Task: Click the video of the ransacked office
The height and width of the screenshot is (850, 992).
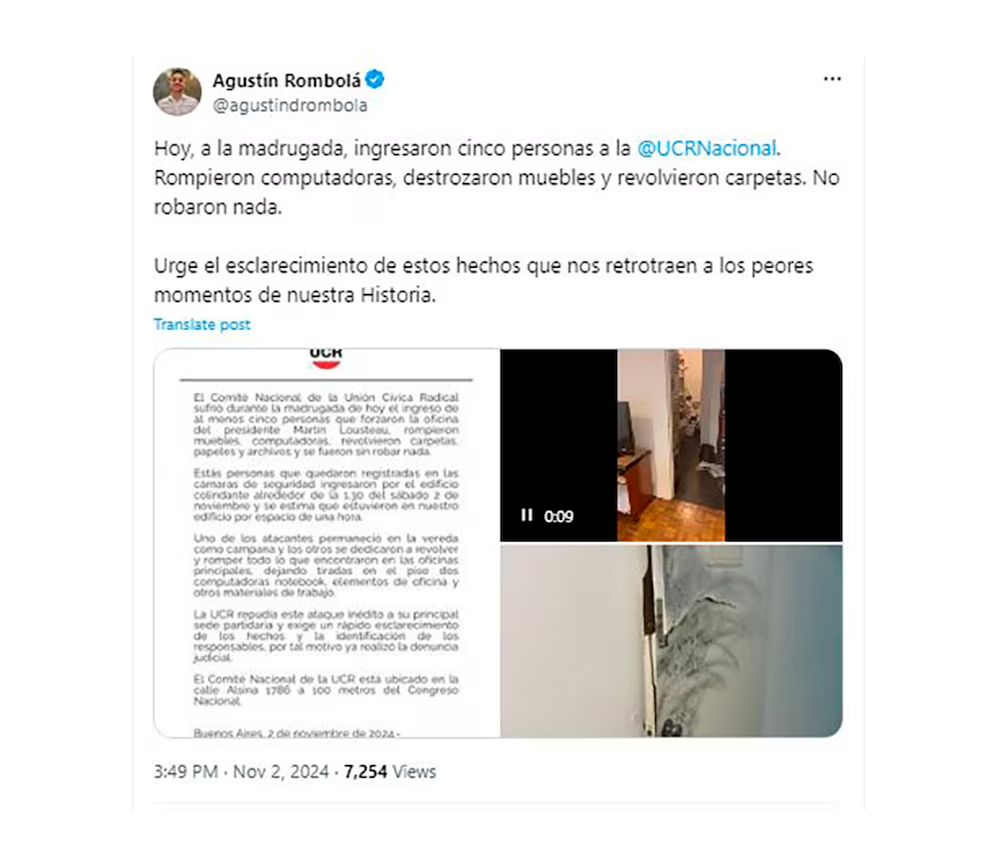Action: click(x=671, y=445)
